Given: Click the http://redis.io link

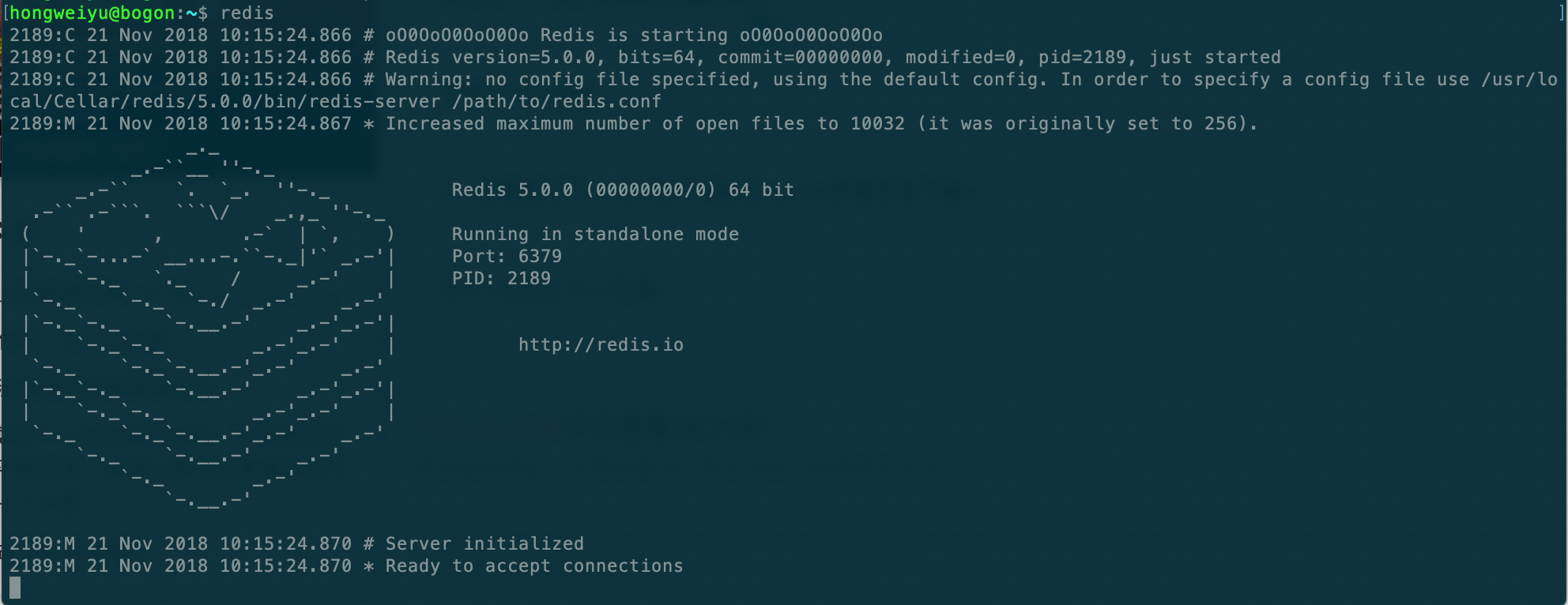Looking at the screenshot, I should [601, 345].
